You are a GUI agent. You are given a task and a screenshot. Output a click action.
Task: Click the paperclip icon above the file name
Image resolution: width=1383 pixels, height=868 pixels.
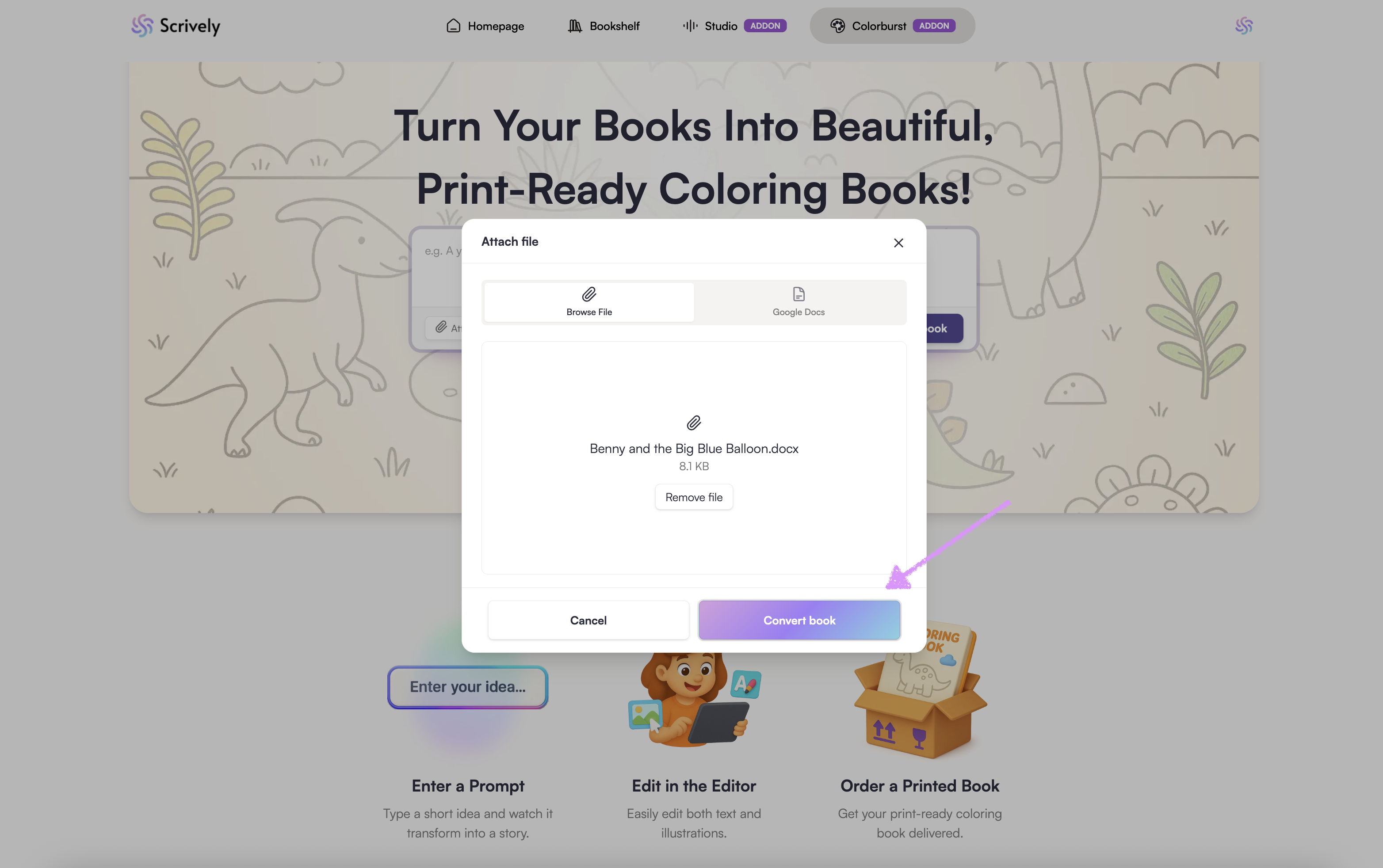point(694,423)
